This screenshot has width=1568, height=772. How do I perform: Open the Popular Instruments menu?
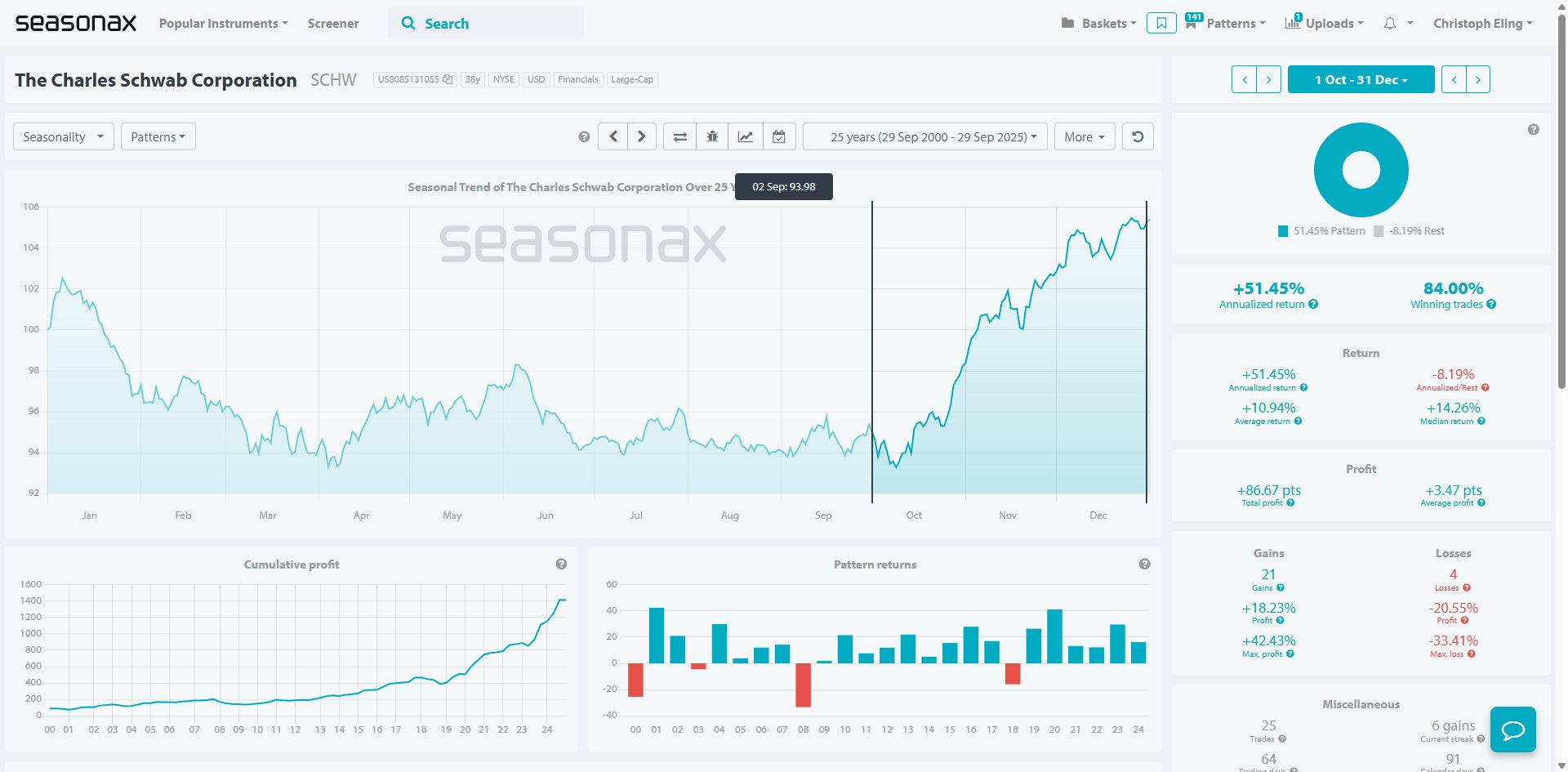click(223, 24)
